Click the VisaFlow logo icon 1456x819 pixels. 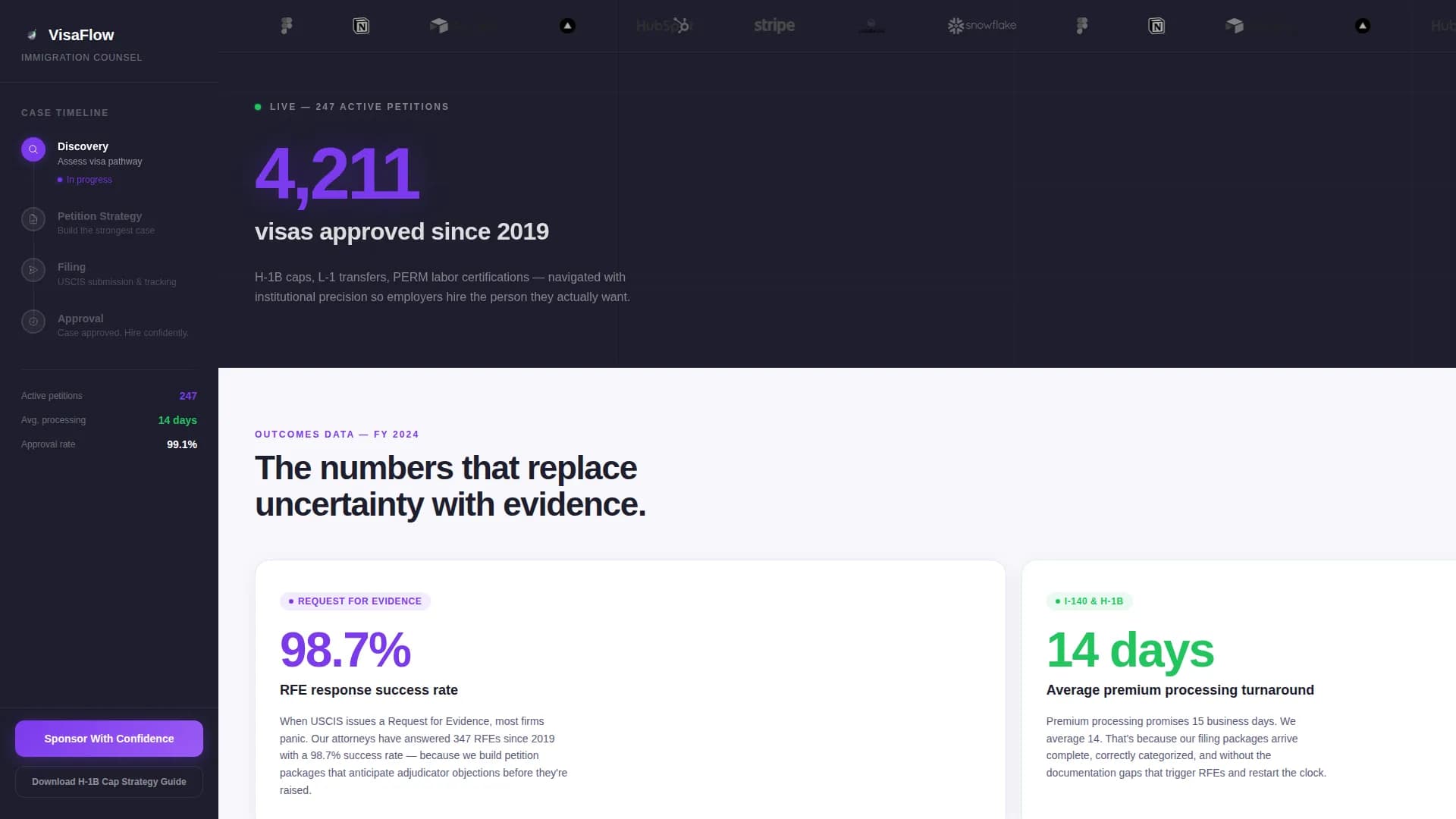[x=32, y=35]
